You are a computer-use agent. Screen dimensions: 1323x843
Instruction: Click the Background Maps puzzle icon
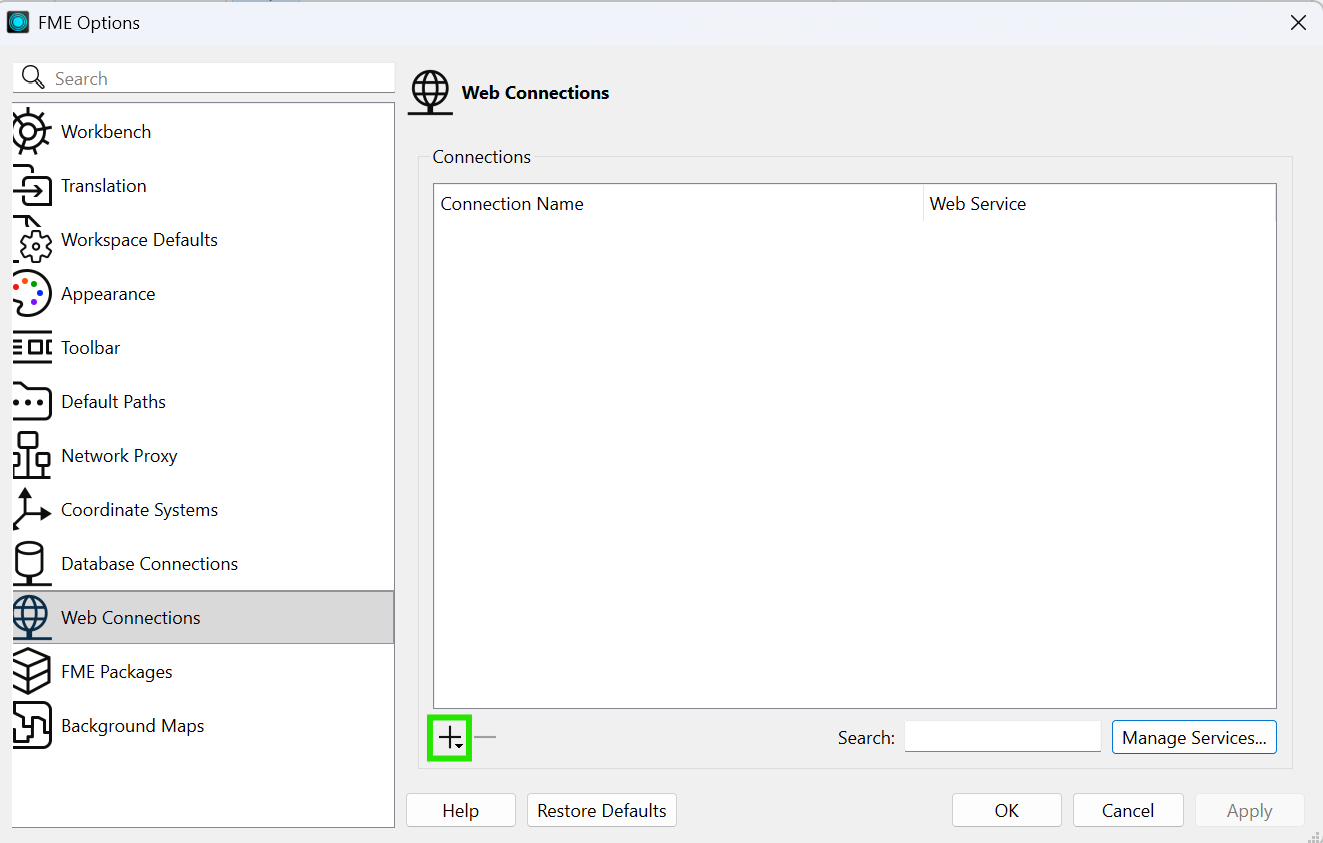pos(31,726)
